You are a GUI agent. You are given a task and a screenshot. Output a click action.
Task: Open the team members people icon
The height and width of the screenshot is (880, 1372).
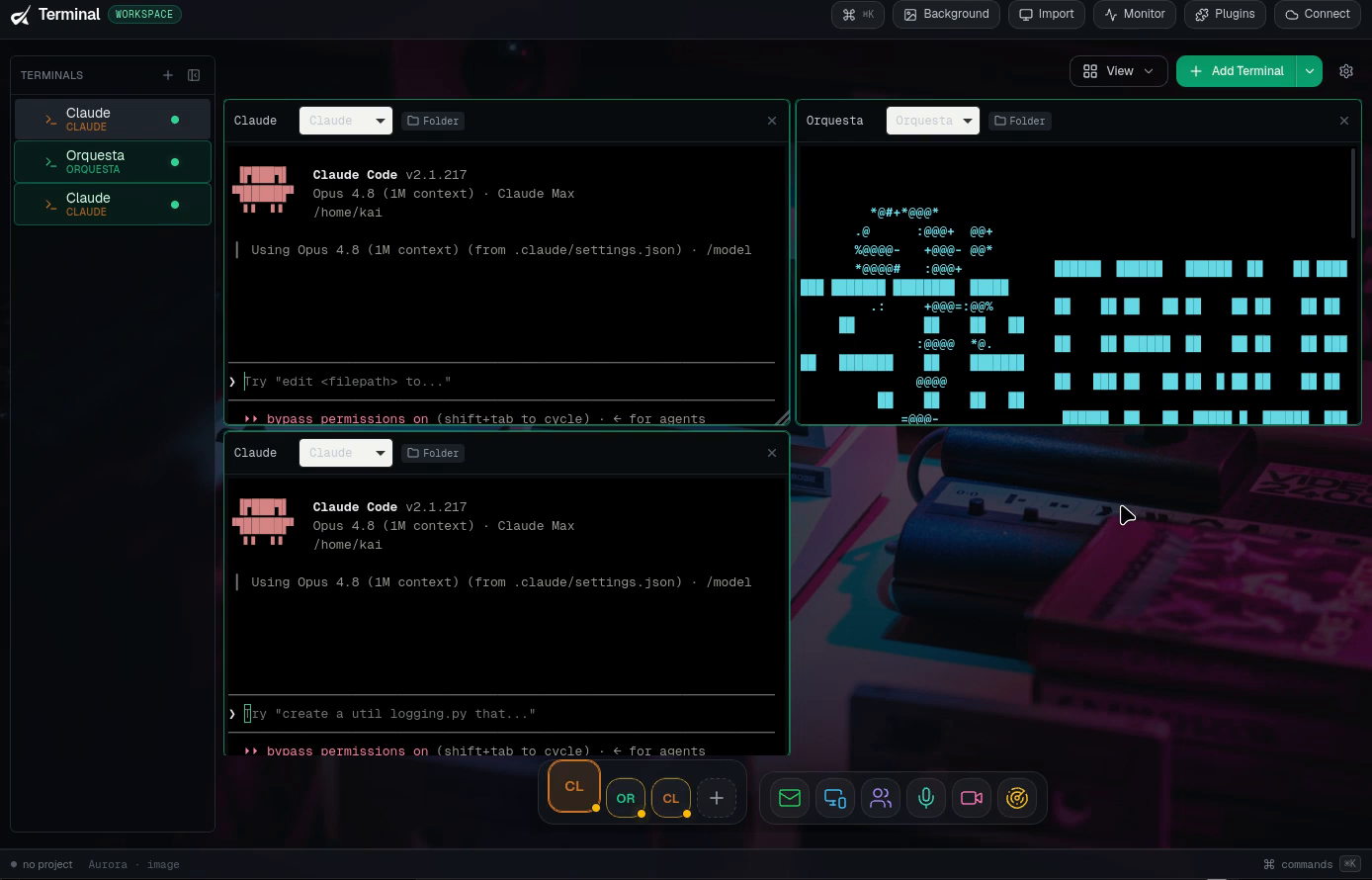(881, 798)
